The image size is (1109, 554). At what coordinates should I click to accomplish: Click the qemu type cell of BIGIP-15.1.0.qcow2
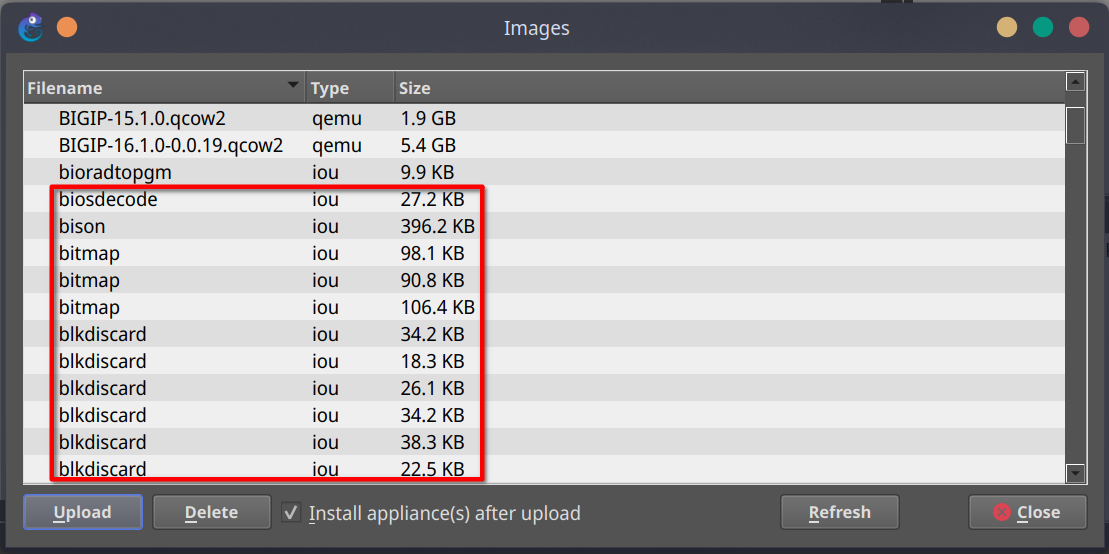click(337, 118)
